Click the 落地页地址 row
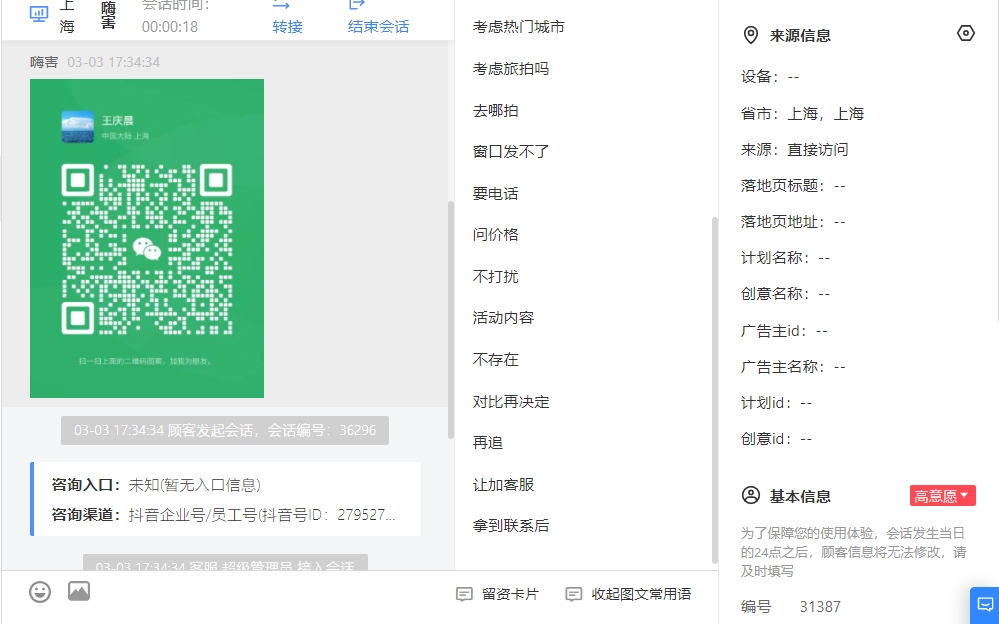 click(x=793, y=222)
